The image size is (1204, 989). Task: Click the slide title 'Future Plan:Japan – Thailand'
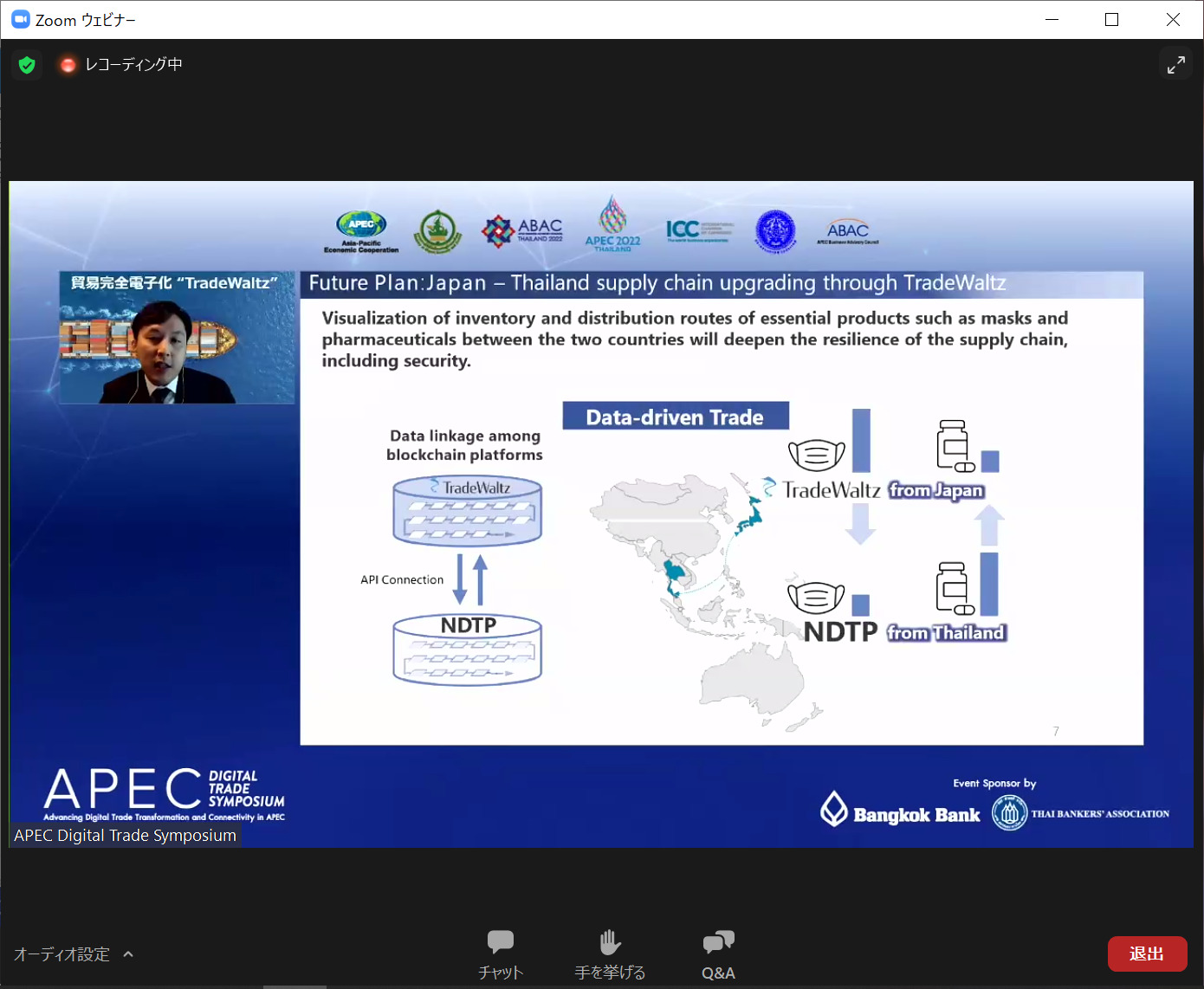click(657, 283)
